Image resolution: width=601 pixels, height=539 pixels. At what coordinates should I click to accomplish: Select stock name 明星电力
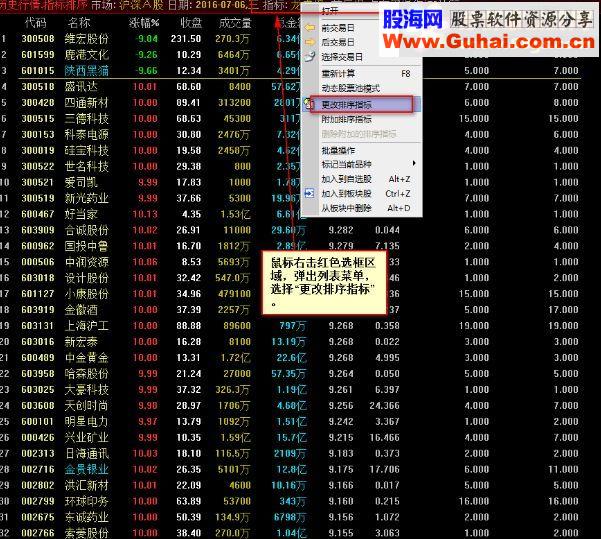pos(87,422)
